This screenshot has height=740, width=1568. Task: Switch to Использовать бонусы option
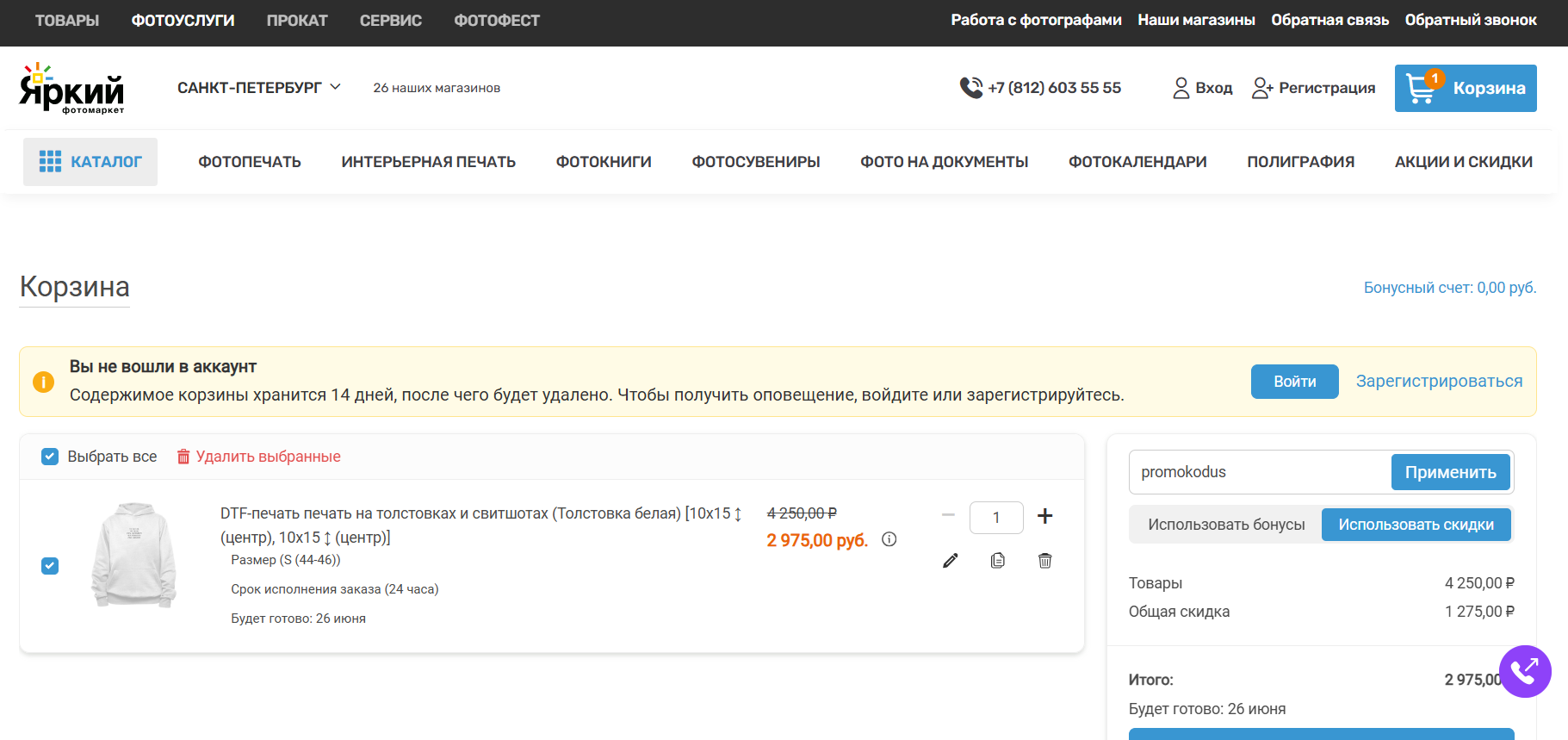tap(1226, 525)
